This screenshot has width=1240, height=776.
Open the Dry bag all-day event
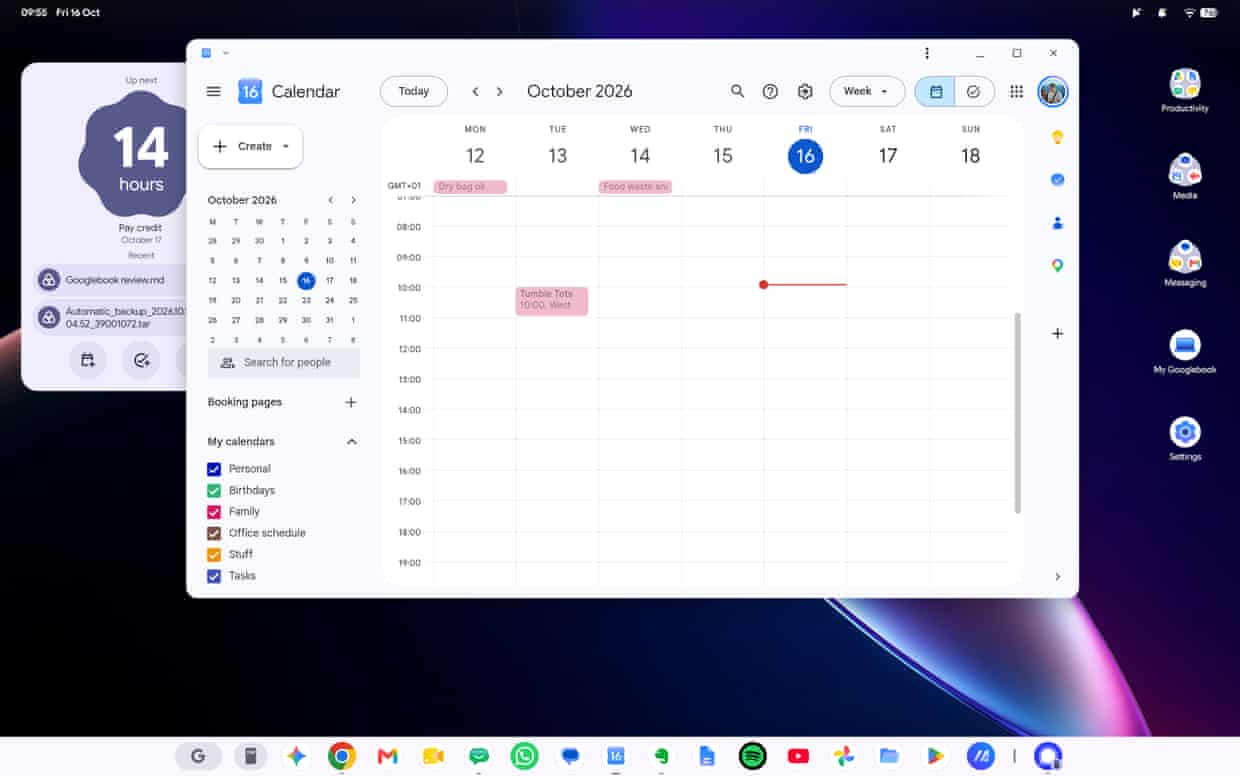tap(470, 187)
